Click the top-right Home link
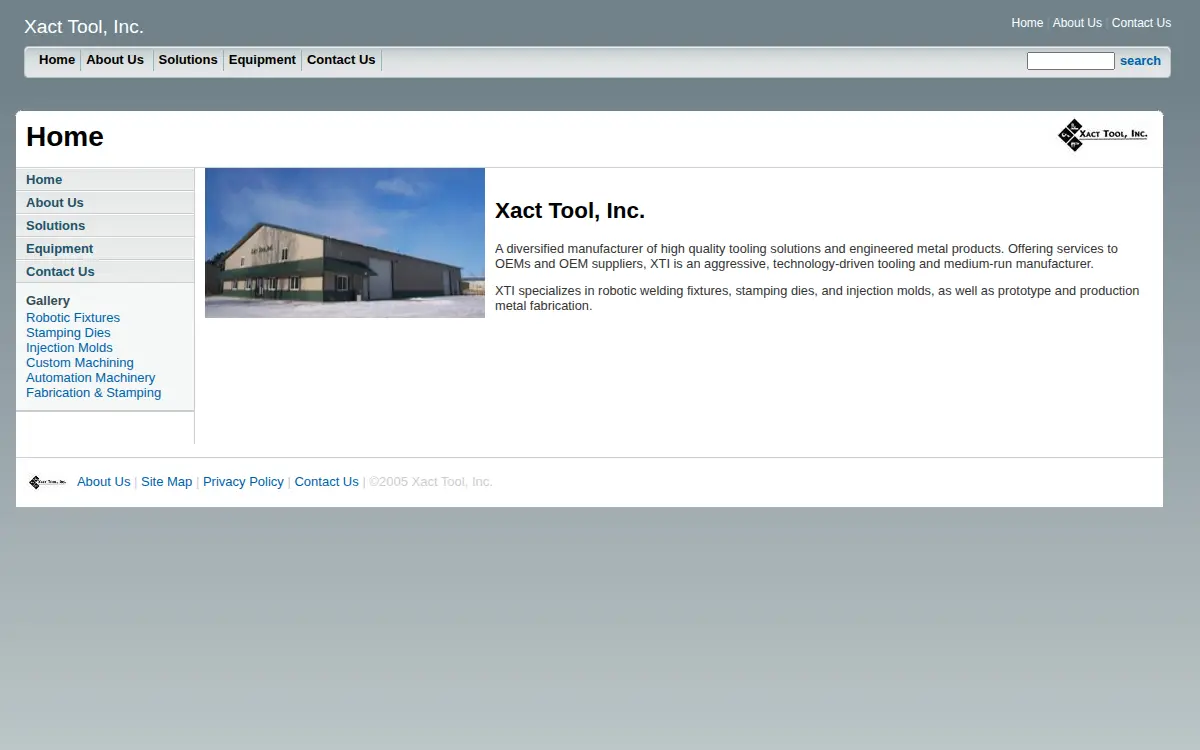Screen dimensions: 1200x750 [1027, 23]
